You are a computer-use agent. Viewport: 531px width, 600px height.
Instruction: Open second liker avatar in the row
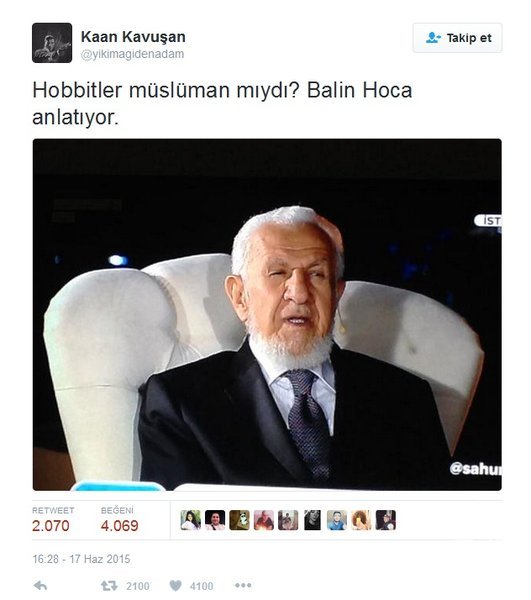tap(215, 520)
